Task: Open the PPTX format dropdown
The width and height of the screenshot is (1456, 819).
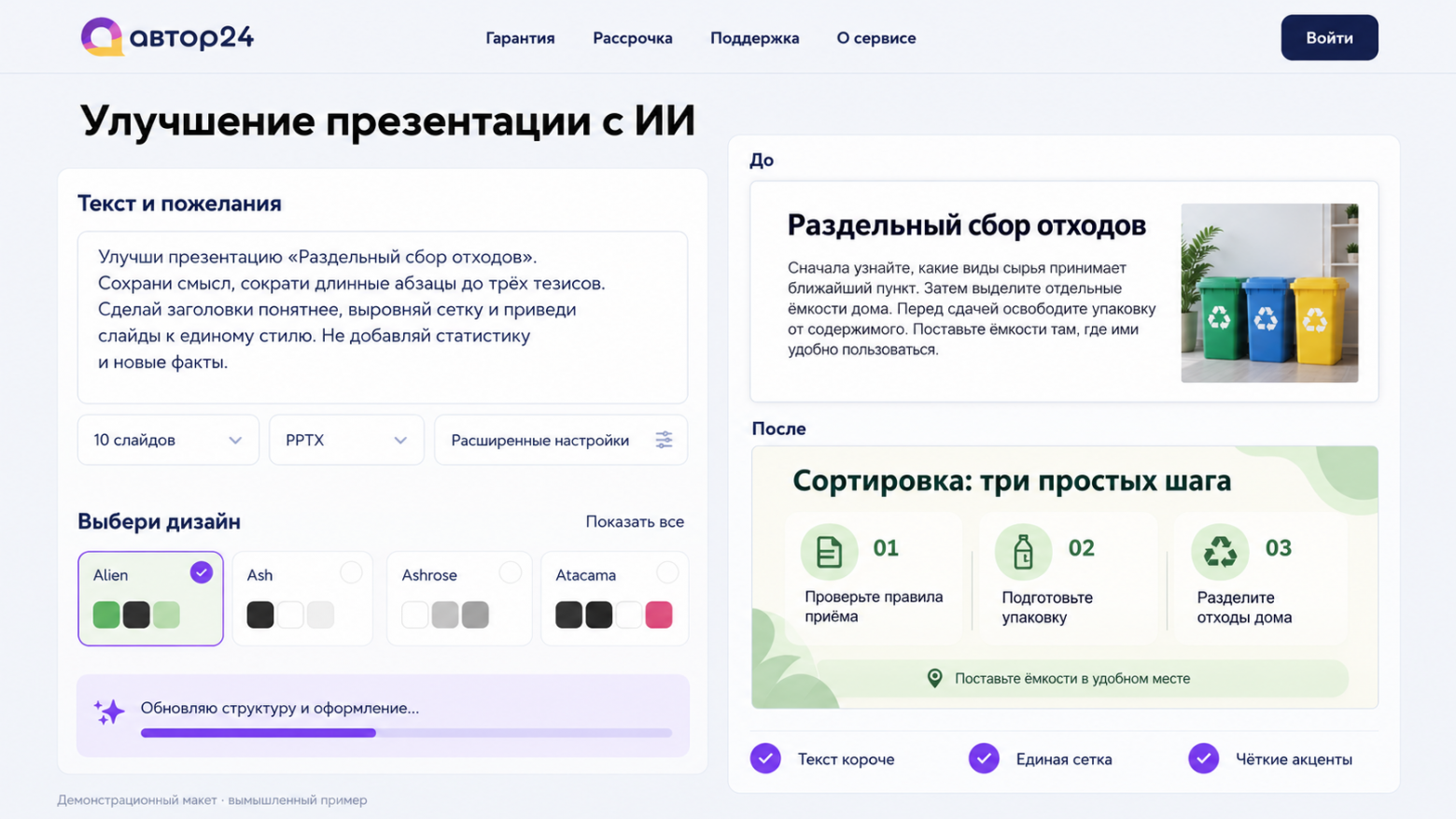Action: [x=346, y=440]
